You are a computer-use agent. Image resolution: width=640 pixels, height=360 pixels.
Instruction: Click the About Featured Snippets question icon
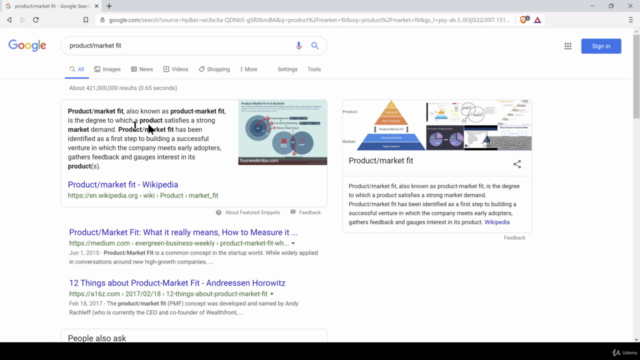pyautogui.click(x=219, y=212)
